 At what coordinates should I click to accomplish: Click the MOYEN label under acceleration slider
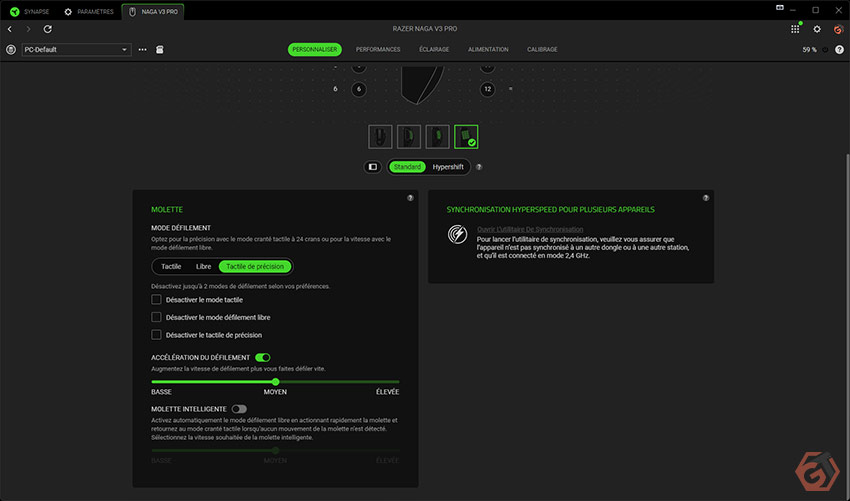(x=275, y=391)
